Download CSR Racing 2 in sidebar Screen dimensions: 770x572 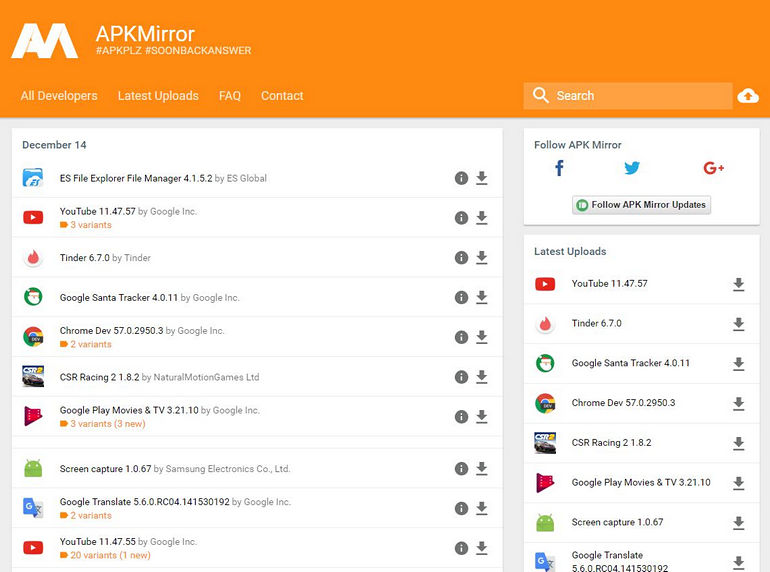739,443
